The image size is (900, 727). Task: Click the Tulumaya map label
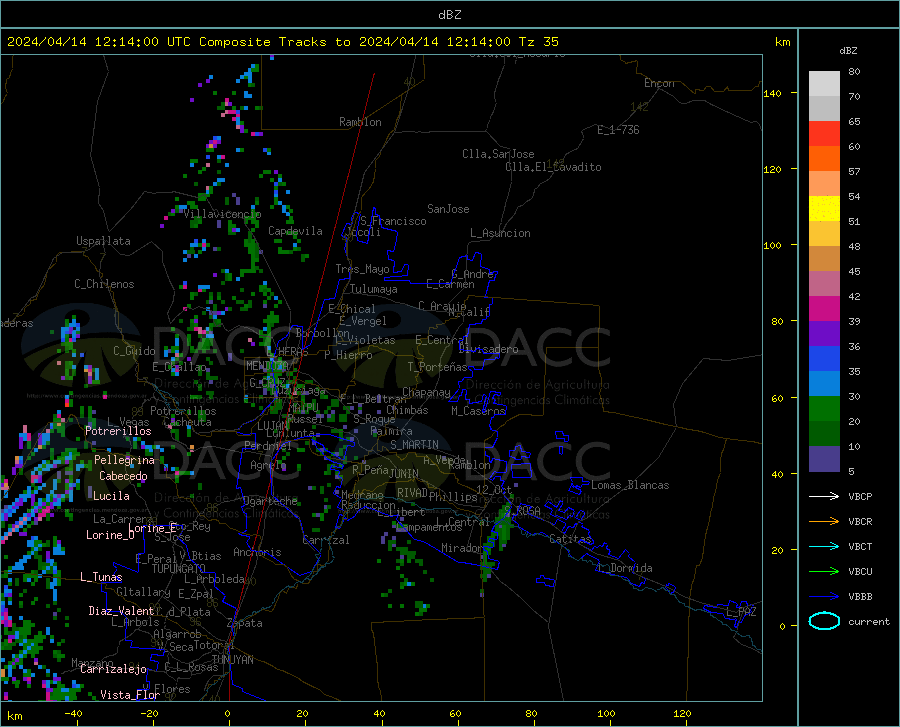tap(374, 289)
